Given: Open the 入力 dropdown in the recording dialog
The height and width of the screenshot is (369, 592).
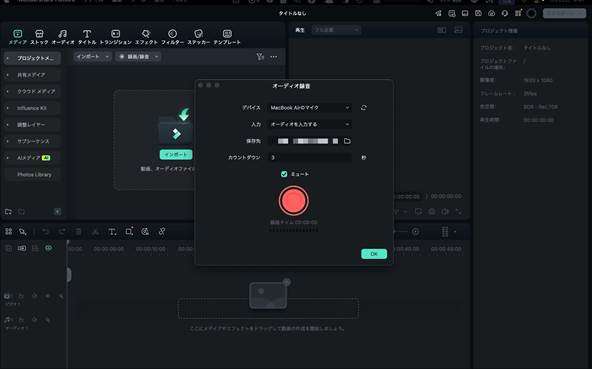Looking at the screenshot, I should coord(310,124).
